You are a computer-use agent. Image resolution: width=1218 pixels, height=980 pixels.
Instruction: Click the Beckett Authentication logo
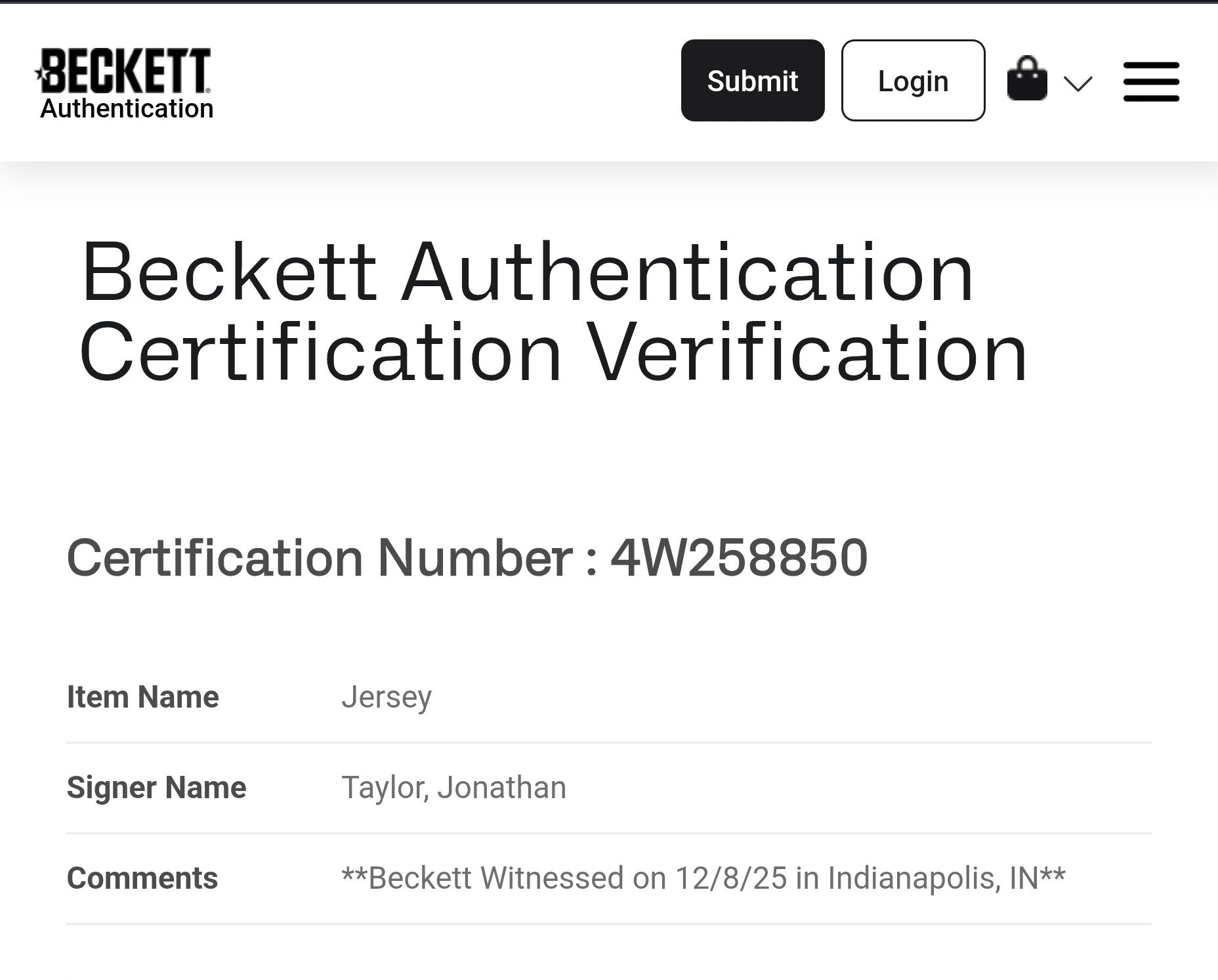126,80
